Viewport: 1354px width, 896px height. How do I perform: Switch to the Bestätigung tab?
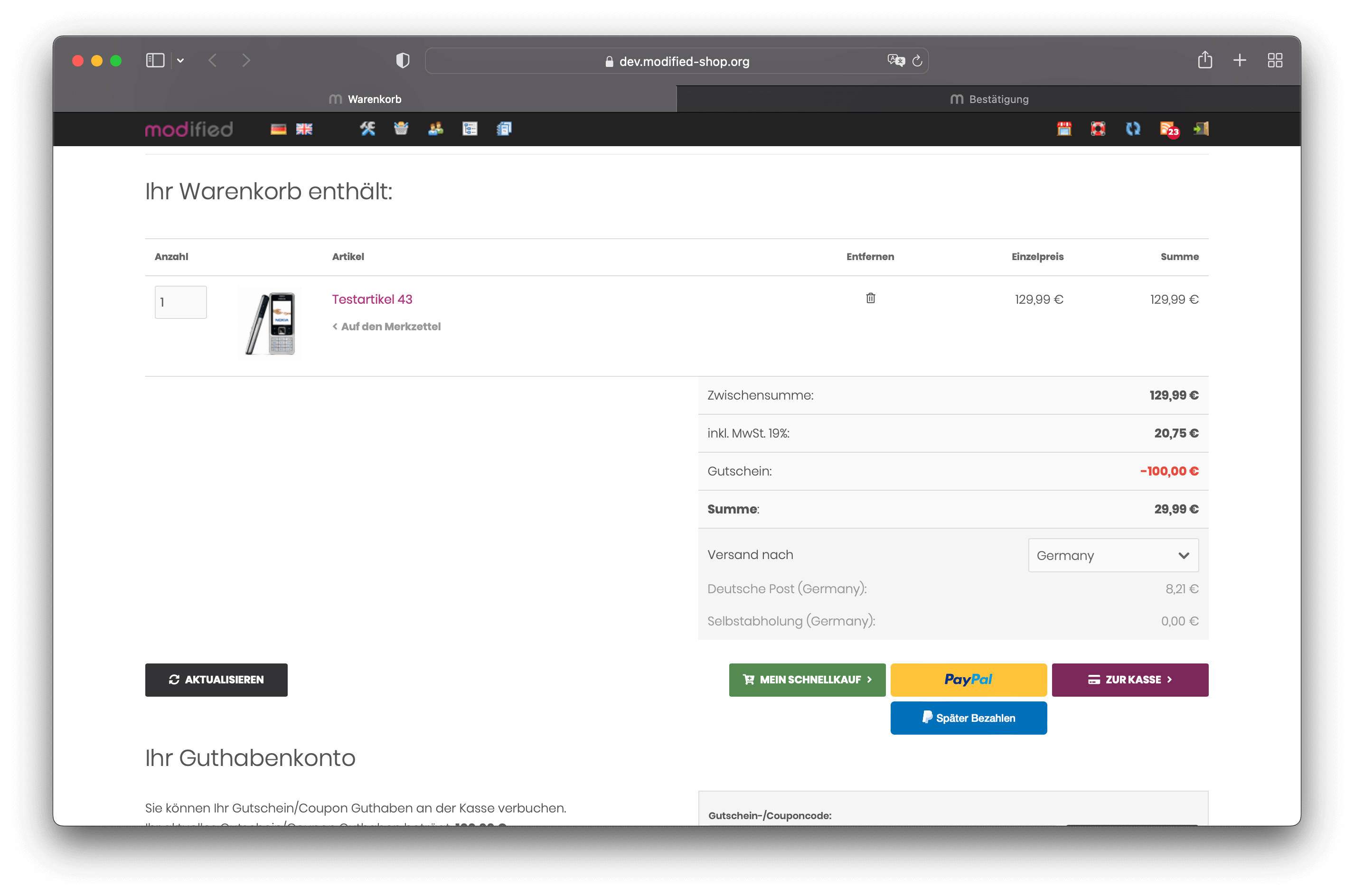coord(989,100)
